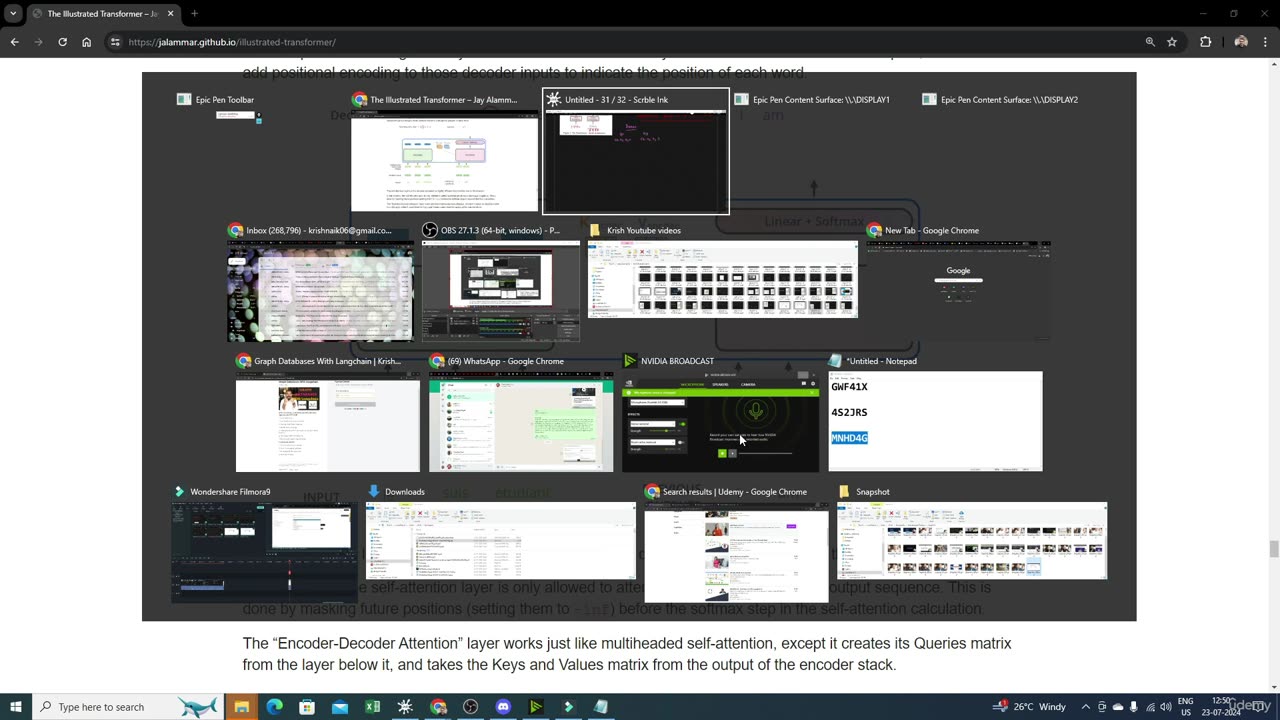Open File Explorer from taskbar
The height and width of the screenshot is (720, 1280).
click(x=241, y=707)
